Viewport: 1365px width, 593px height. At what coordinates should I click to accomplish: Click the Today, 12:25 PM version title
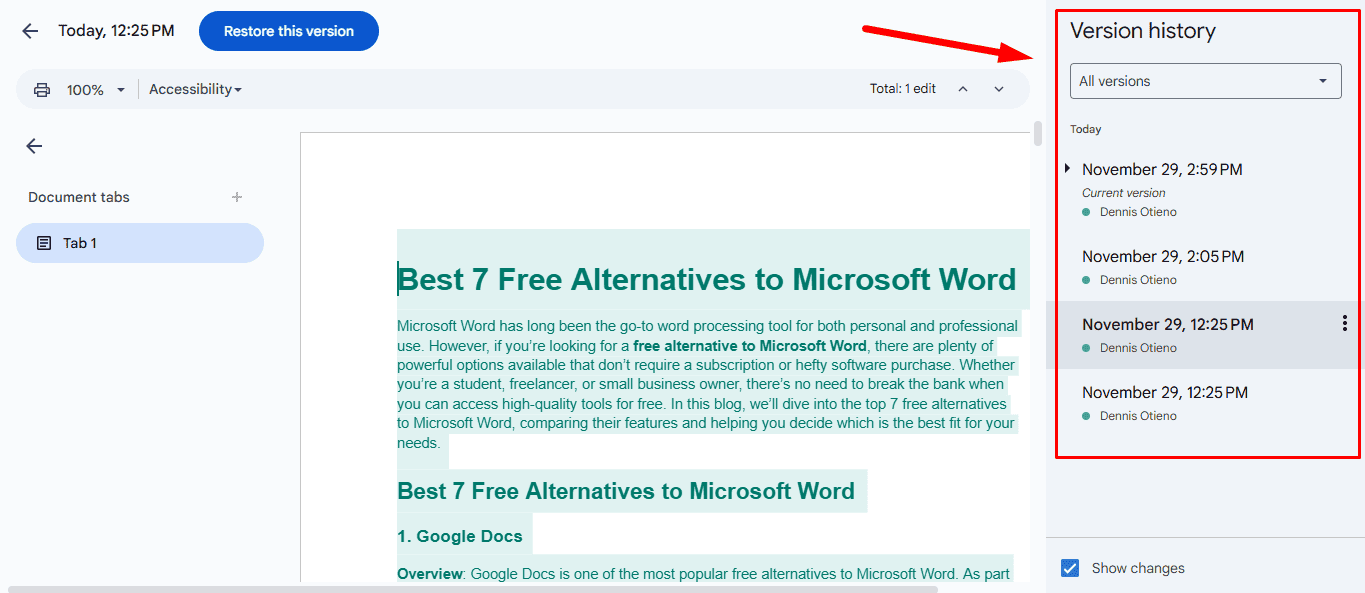pos(116,31)
